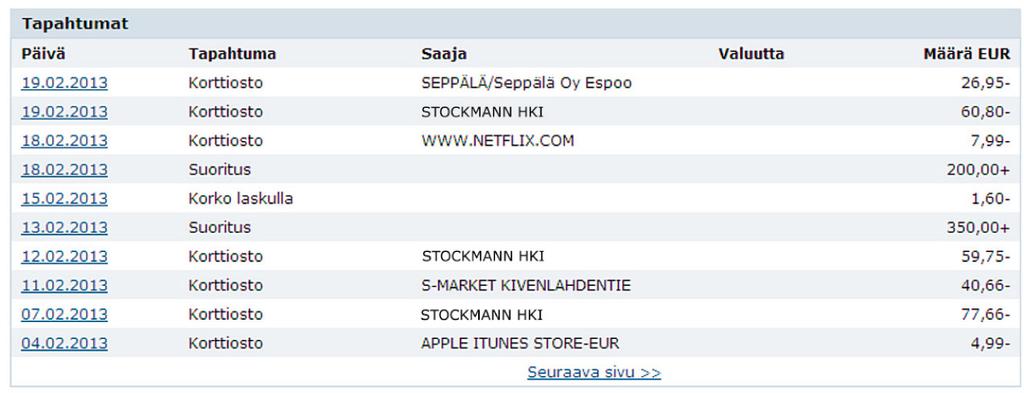Open the 19.02.2013 date link in the Stockmann 60,80 row

click(x=65, y=112)
